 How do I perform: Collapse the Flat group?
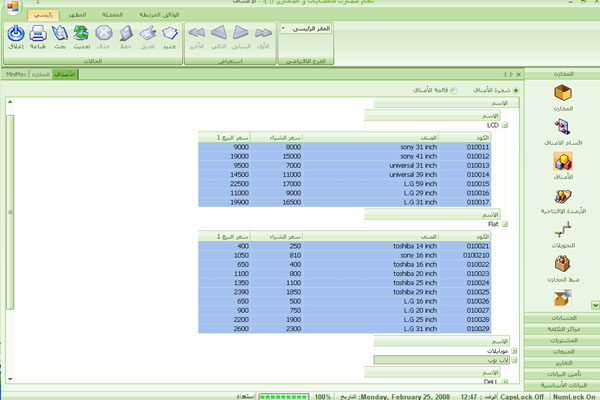click(x=505, y=225)
